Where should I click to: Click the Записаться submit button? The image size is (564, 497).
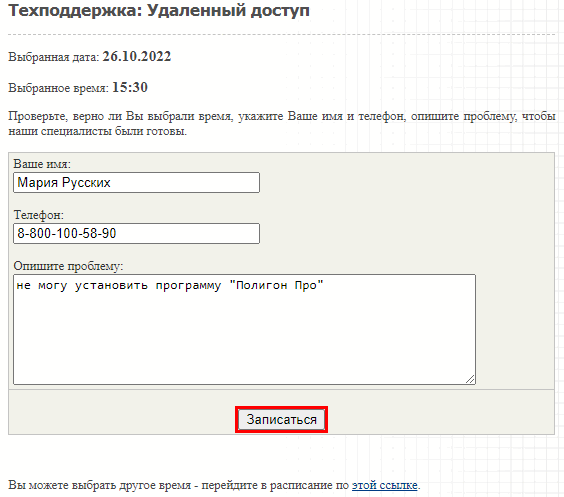click(x=281, y=419)
